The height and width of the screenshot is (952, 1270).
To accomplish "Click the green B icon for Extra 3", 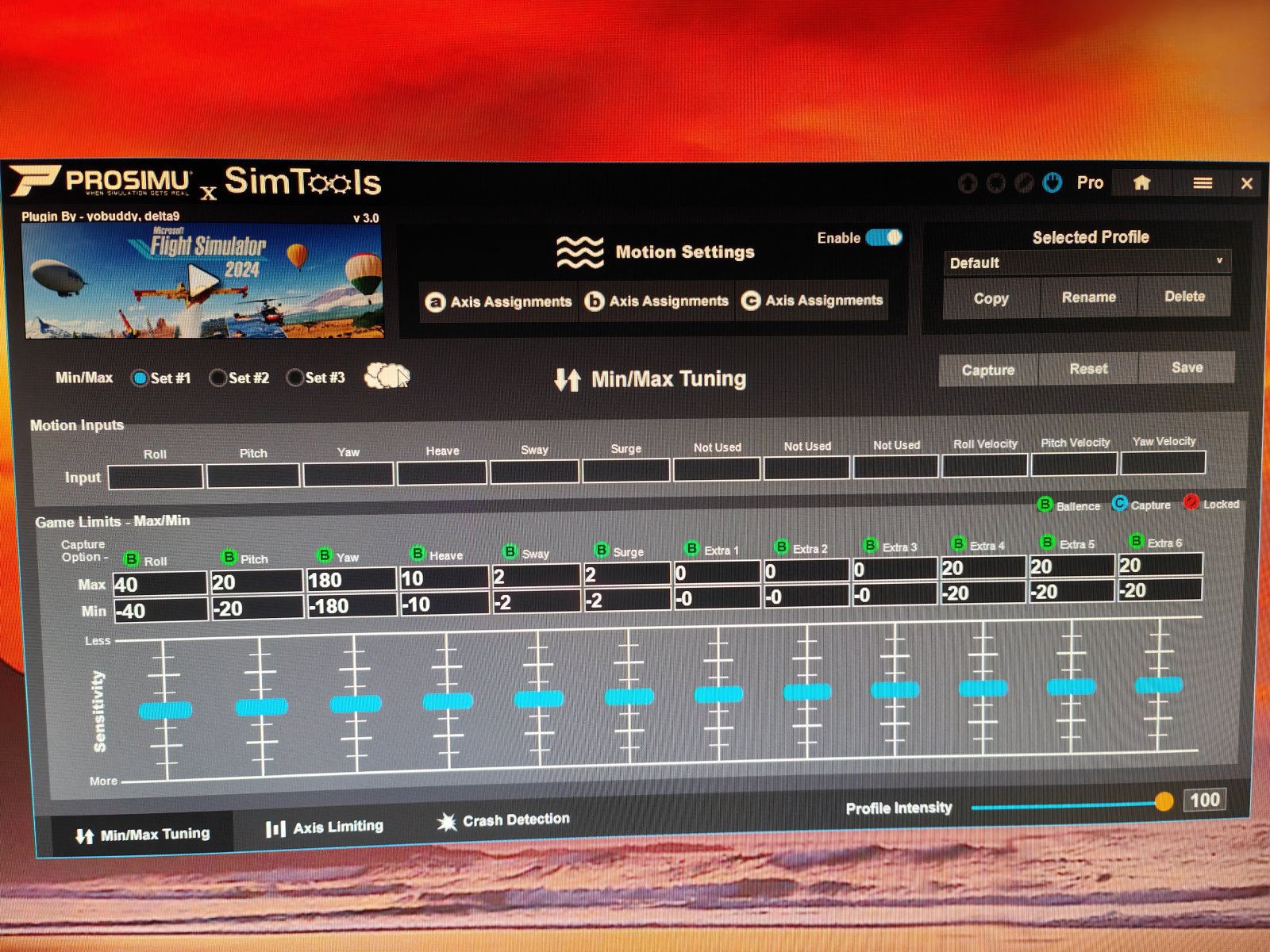I will [871, 545].
